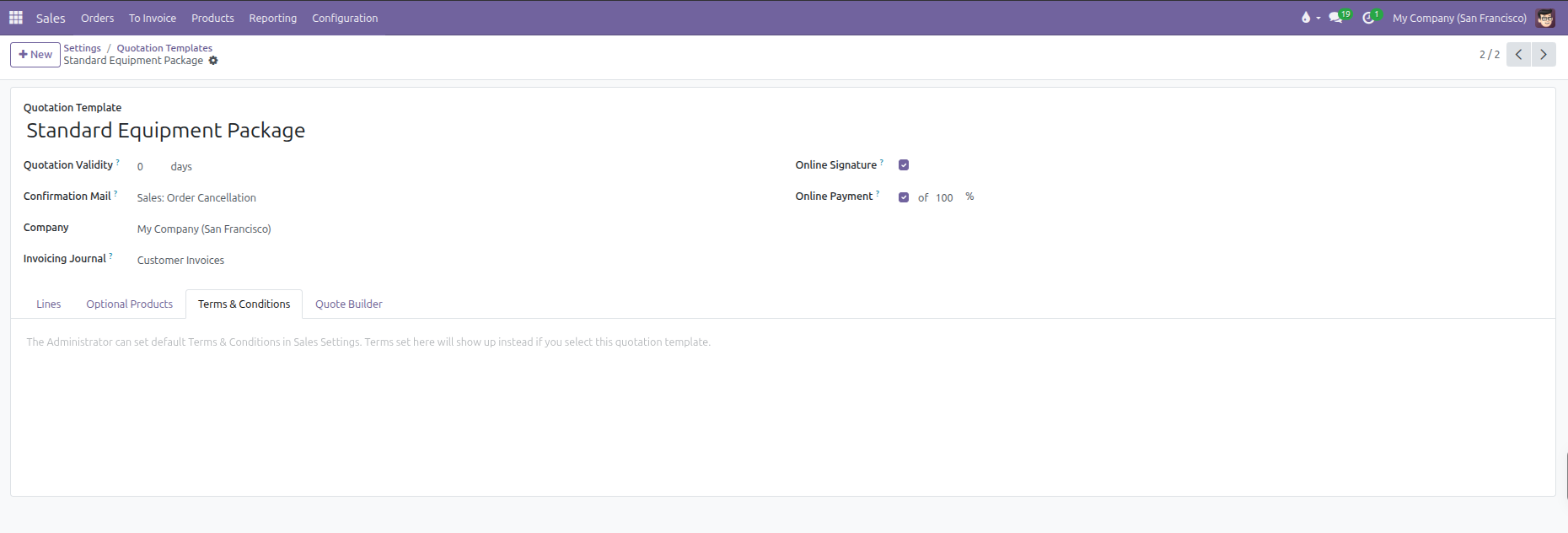
Task: Click into the Terms & Conditions text area
Action: [x=783, y=342]
